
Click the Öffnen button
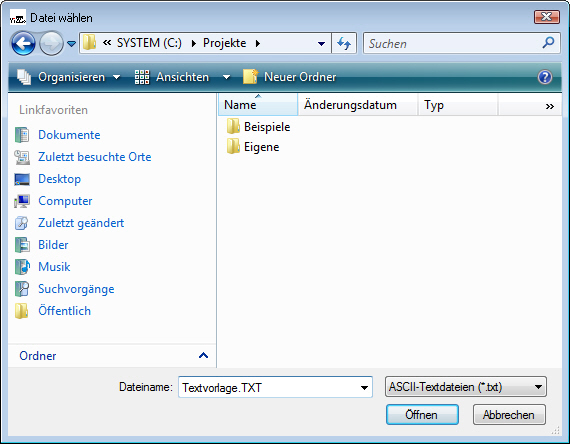tap(422, 415)
